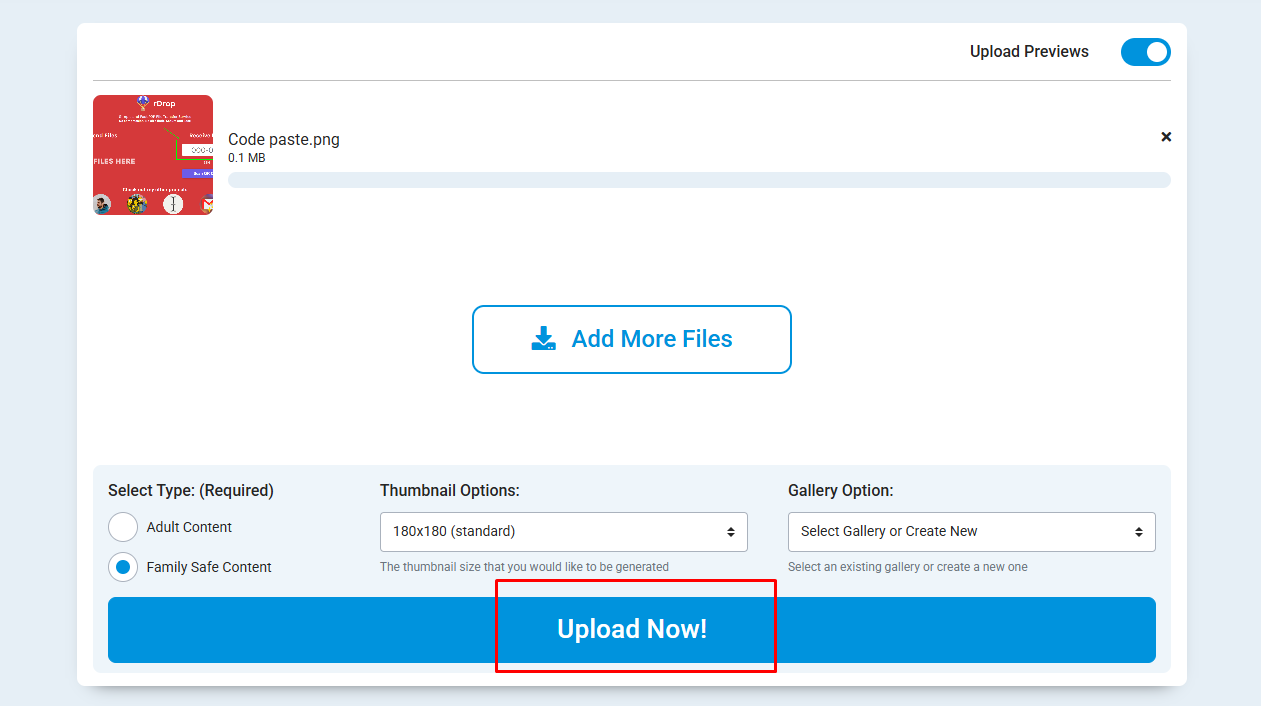Click the Add More Files button
1261x706 pixels.
[632, 339]
